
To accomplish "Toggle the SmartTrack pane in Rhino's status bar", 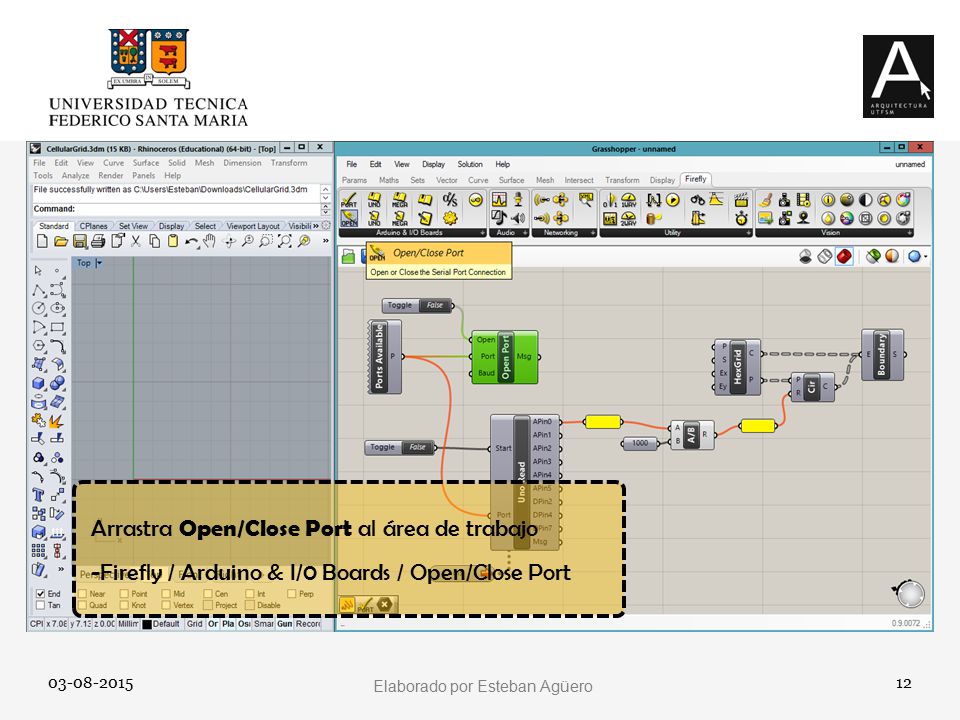I will coord(264,624).
